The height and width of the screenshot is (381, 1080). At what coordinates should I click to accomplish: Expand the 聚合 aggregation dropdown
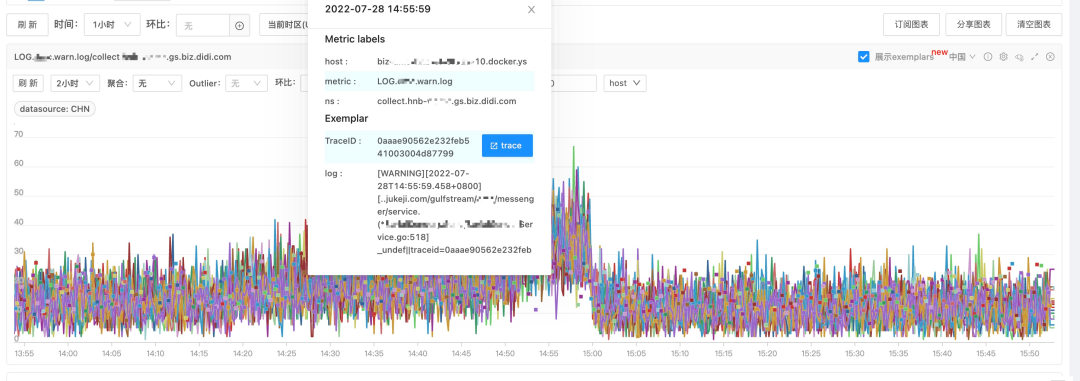tap(157, 83)
